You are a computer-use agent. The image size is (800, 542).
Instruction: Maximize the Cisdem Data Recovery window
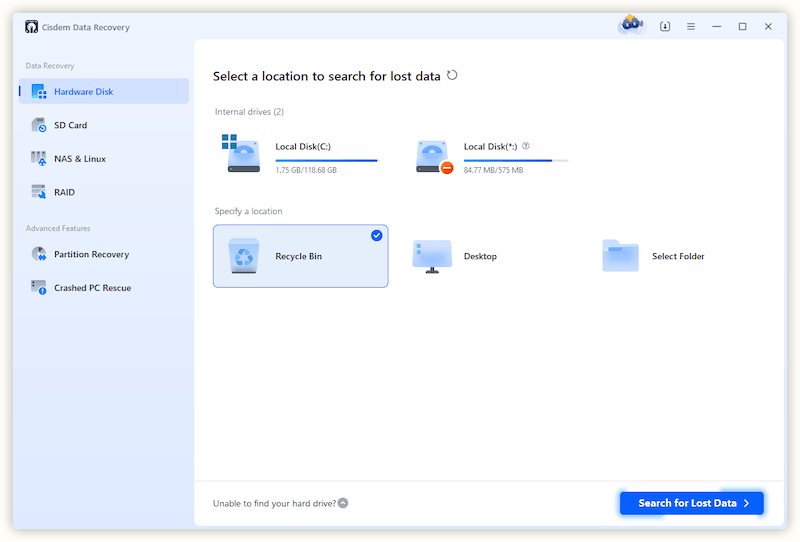pyautogui.click(x=742, y=26)
